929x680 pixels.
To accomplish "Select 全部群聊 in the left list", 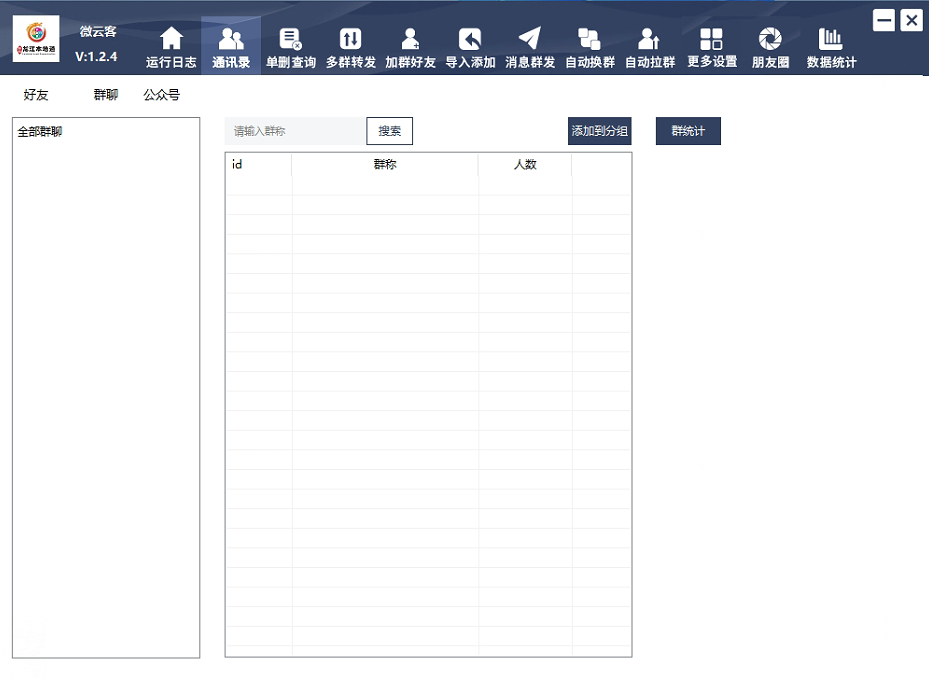I will [x=40, y=131].
